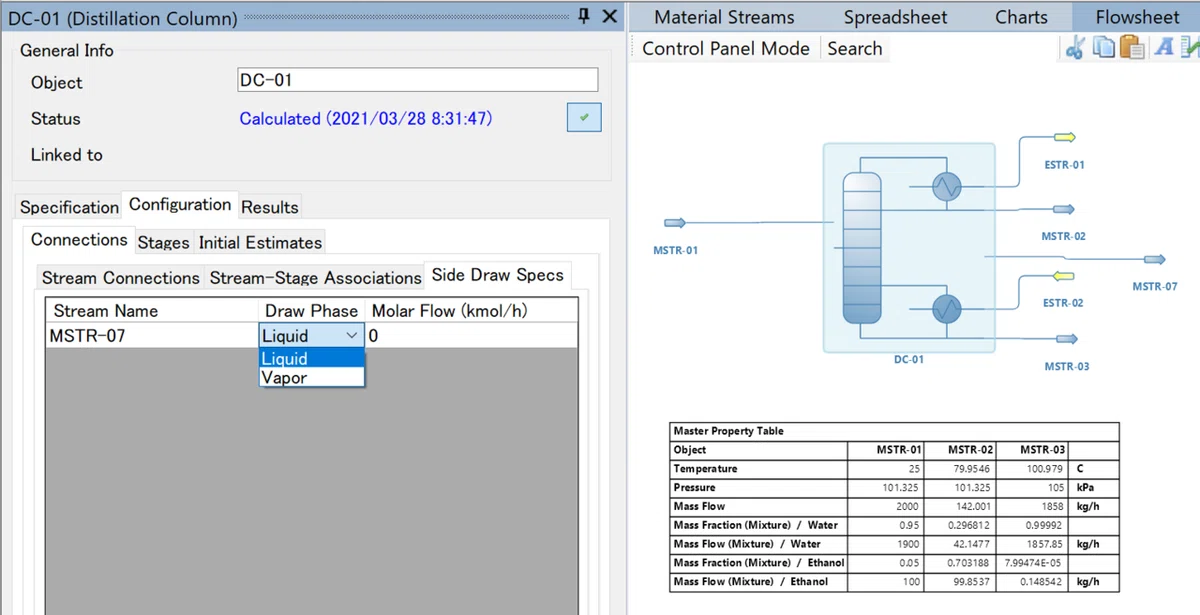Click the Cut scissors icon in flowsheet toolbar
The height and width of the screenshot is (615, 1200).
(x=1075, y=47)
